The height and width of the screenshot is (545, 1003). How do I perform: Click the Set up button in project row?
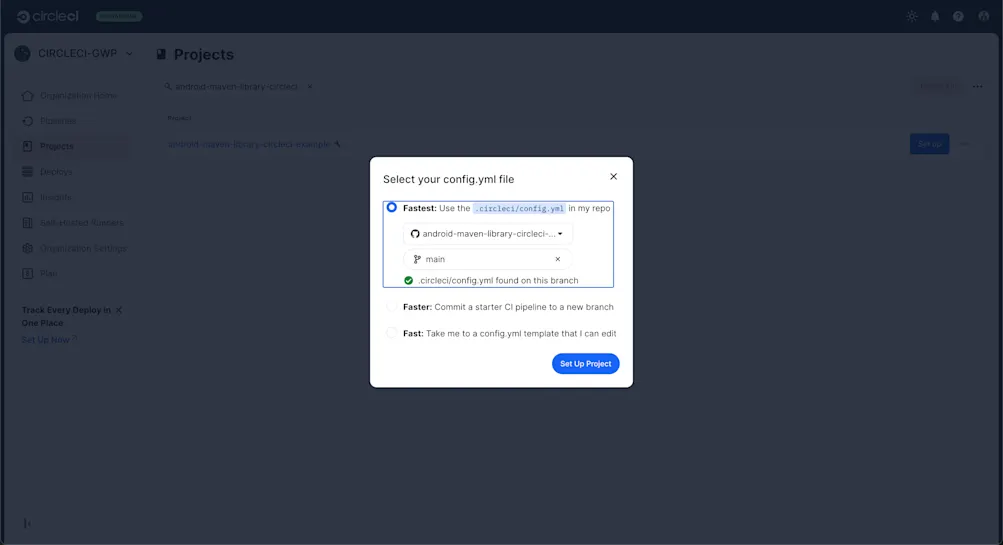coord(929,144)
